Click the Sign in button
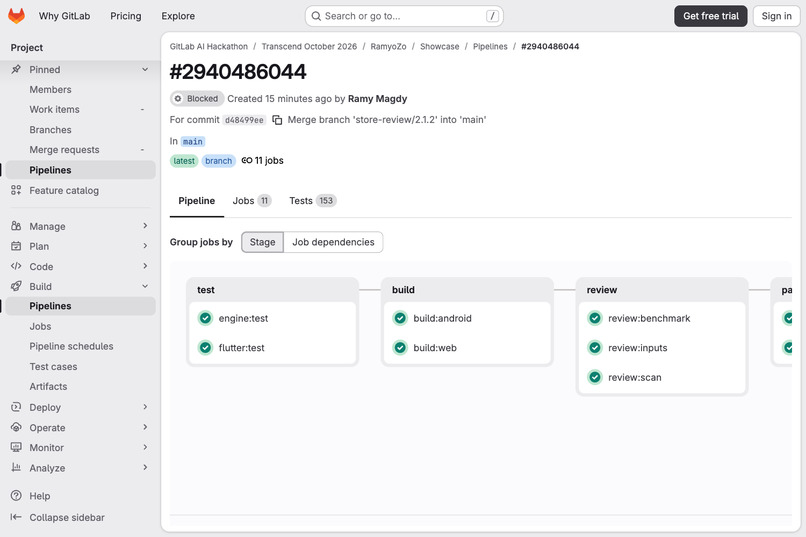Image resolution: width=806 pixels, height=537 pixels. click(x=776, y=16)
